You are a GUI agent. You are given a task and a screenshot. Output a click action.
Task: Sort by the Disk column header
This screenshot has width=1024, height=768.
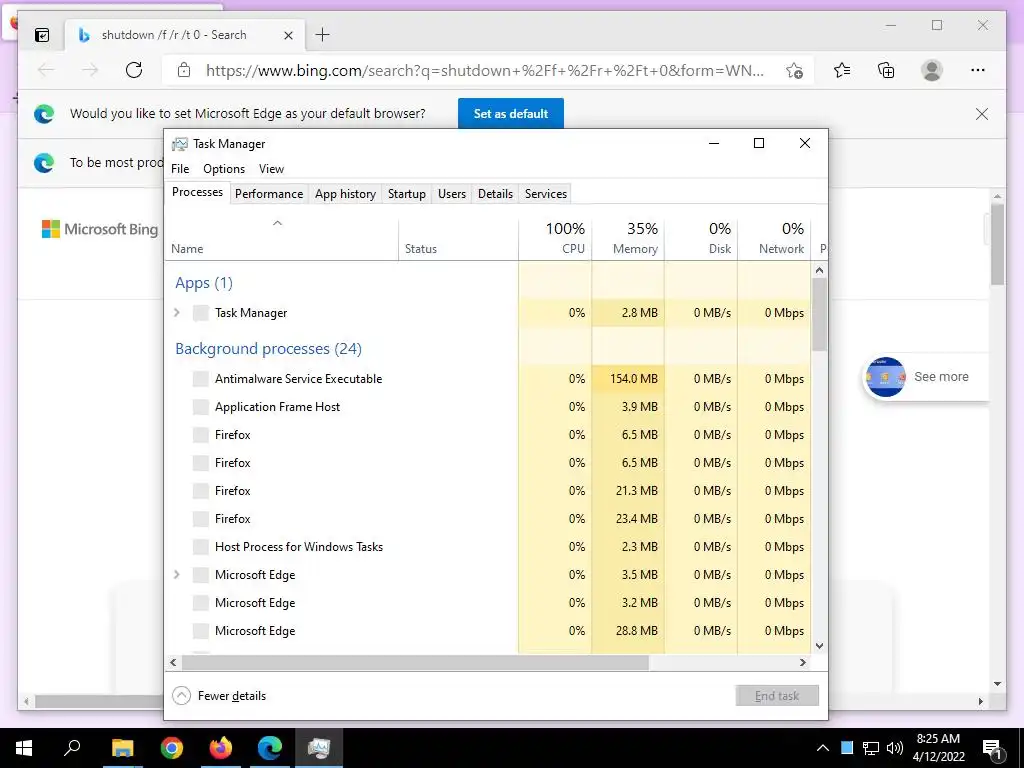tap(701, 238)
